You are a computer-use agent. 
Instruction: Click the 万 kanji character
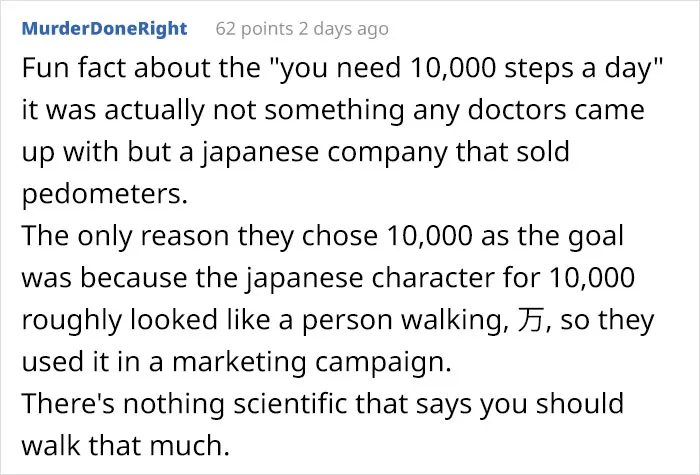point(530,320)
